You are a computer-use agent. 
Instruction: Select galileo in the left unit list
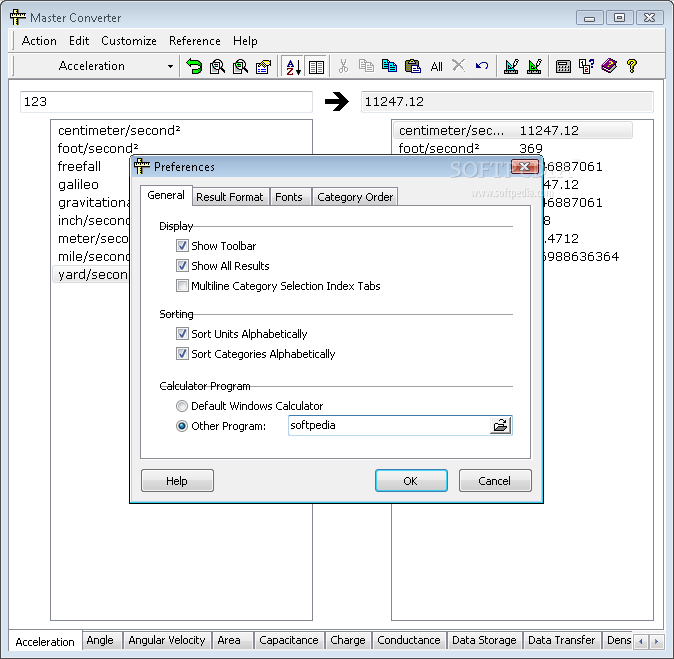(79, 184)
